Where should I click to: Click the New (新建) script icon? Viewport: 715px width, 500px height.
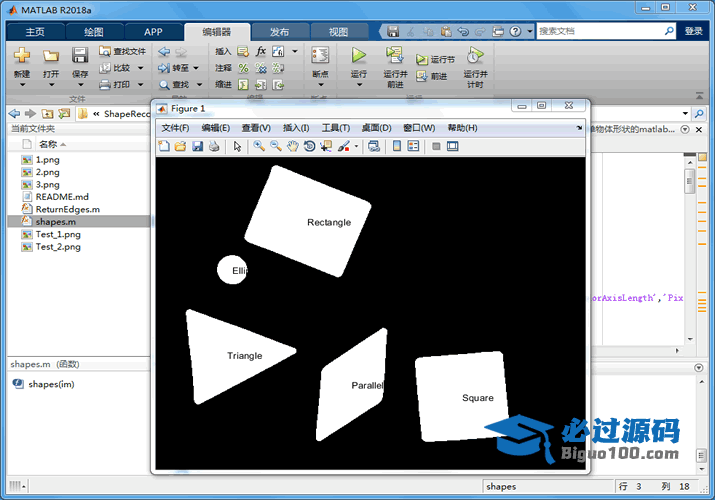[21, 56]
